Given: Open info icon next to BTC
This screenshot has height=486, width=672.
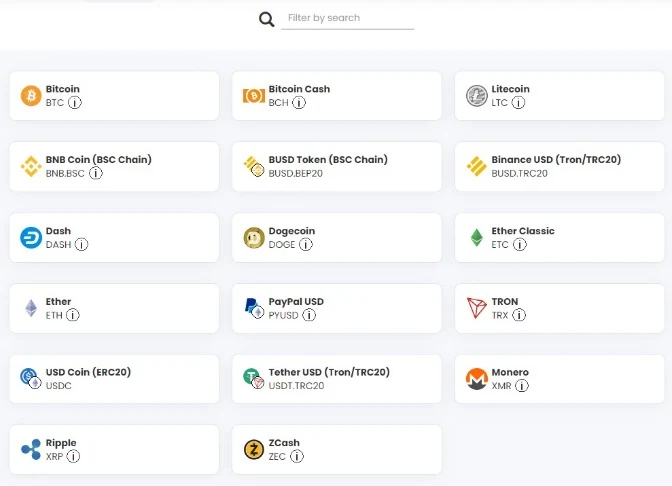Looking at the screenshot, I should click(x=75, y=103).
